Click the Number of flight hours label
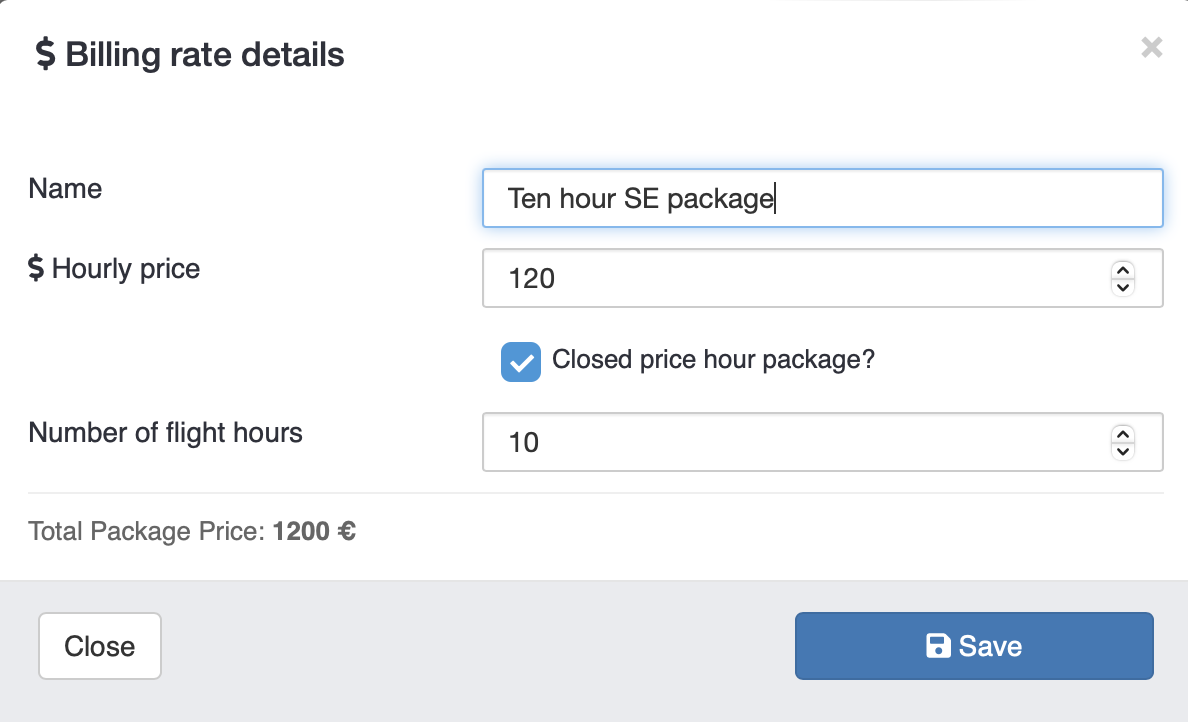 pos(165,432)
